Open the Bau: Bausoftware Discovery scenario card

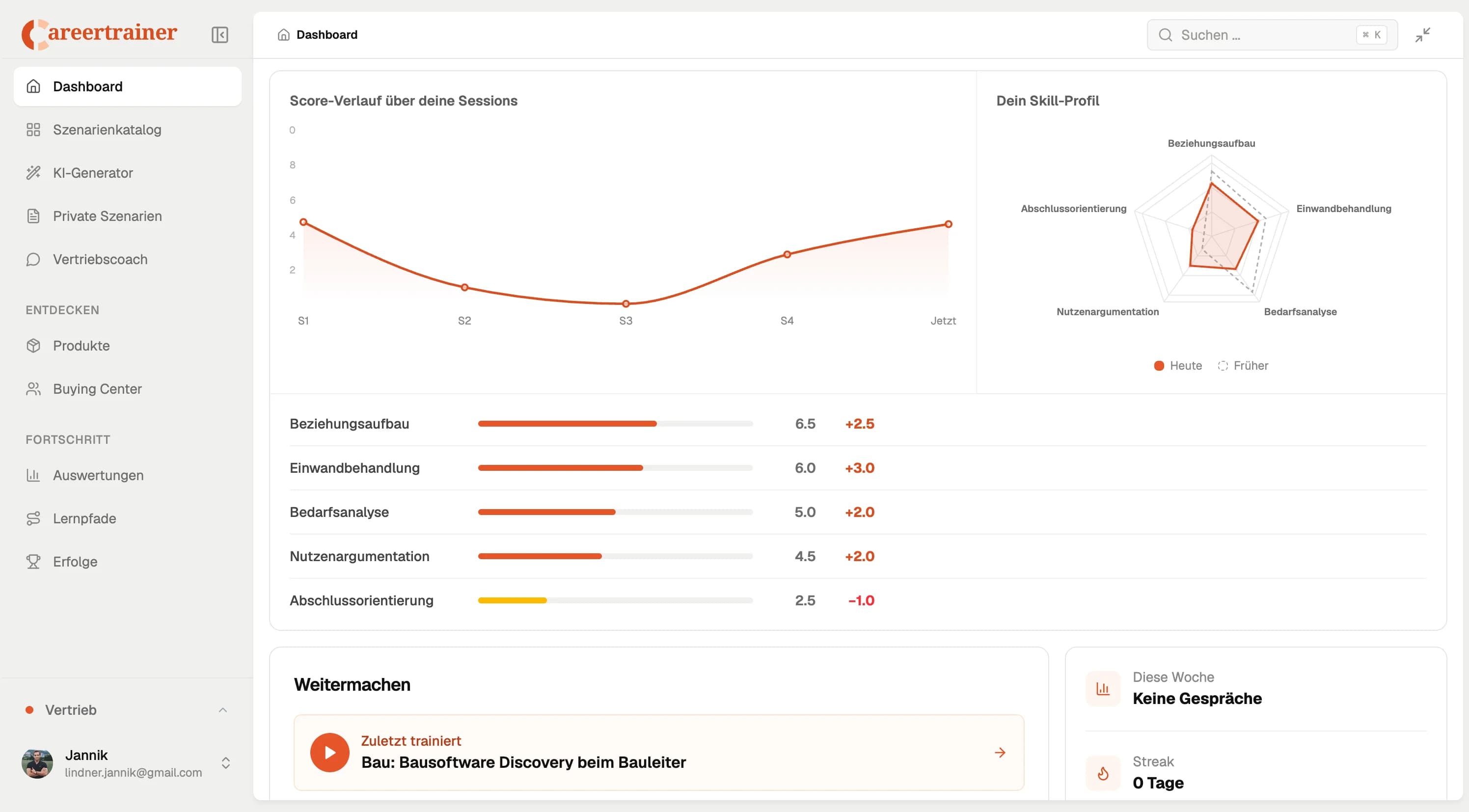pyautogui.click(x=659, y=753)
